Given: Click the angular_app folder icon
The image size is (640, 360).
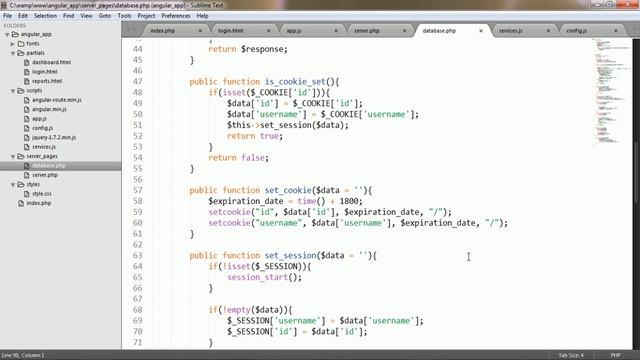Looking at the screenshot, I should tap(15, 34).
